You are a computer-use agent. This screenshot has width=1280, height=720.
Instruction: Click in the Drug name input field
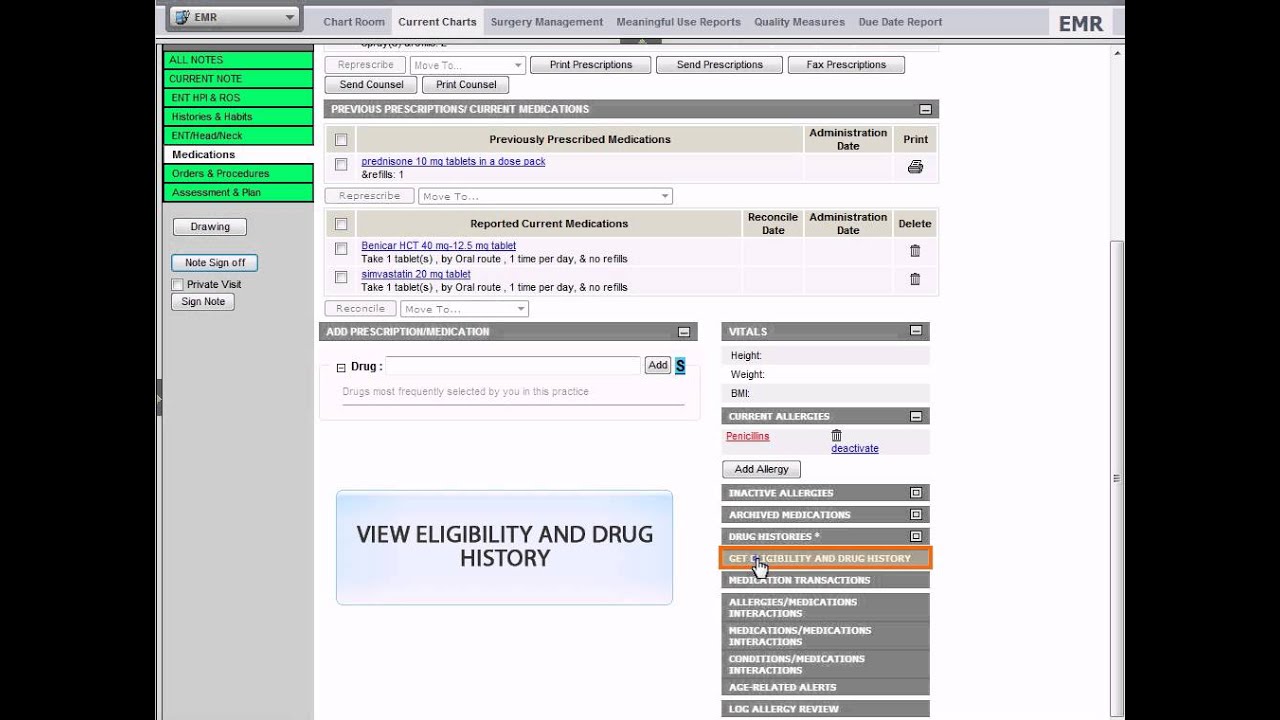[513, 366]
